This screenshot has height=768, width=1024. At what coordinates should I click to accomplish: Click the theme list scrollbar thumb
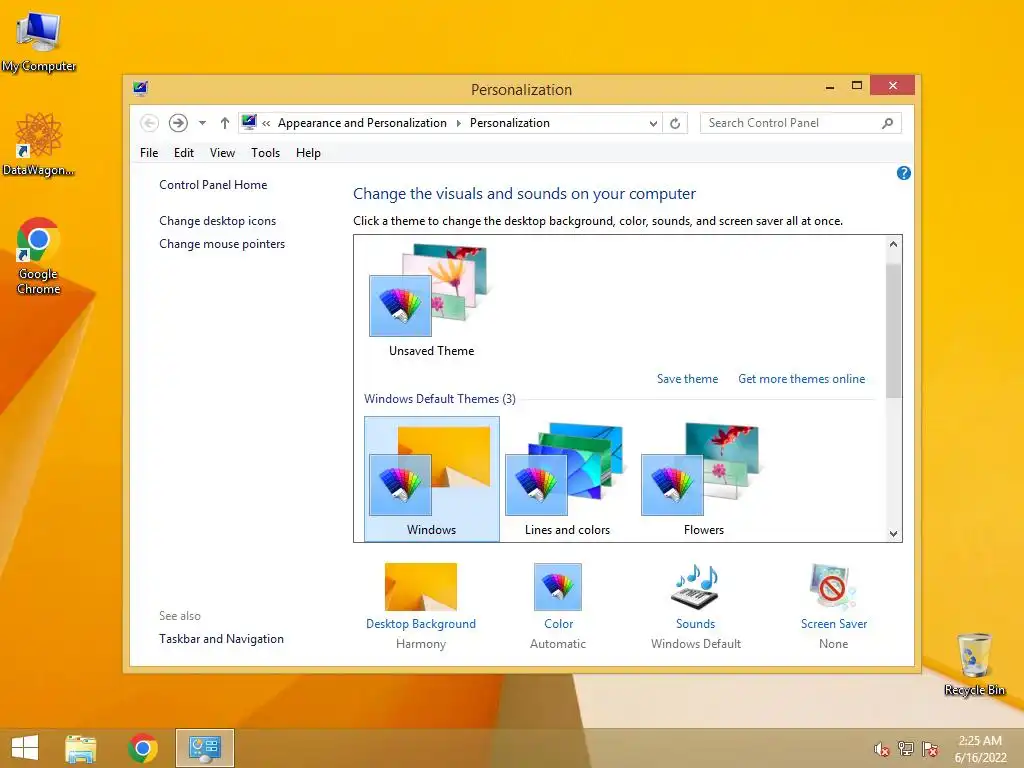click(893, 330)
